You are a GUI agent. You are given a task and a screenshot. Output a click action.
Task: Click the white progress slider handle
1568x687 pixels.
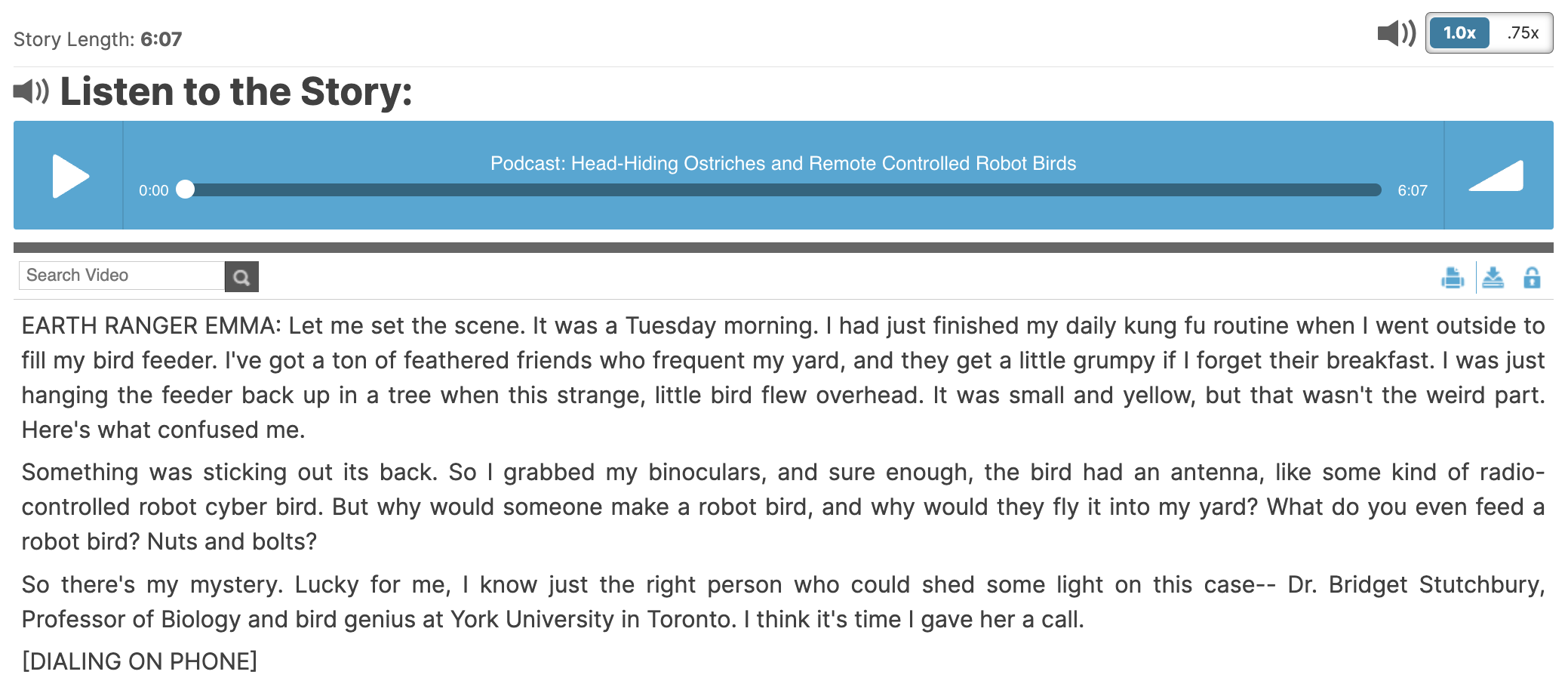185,189
